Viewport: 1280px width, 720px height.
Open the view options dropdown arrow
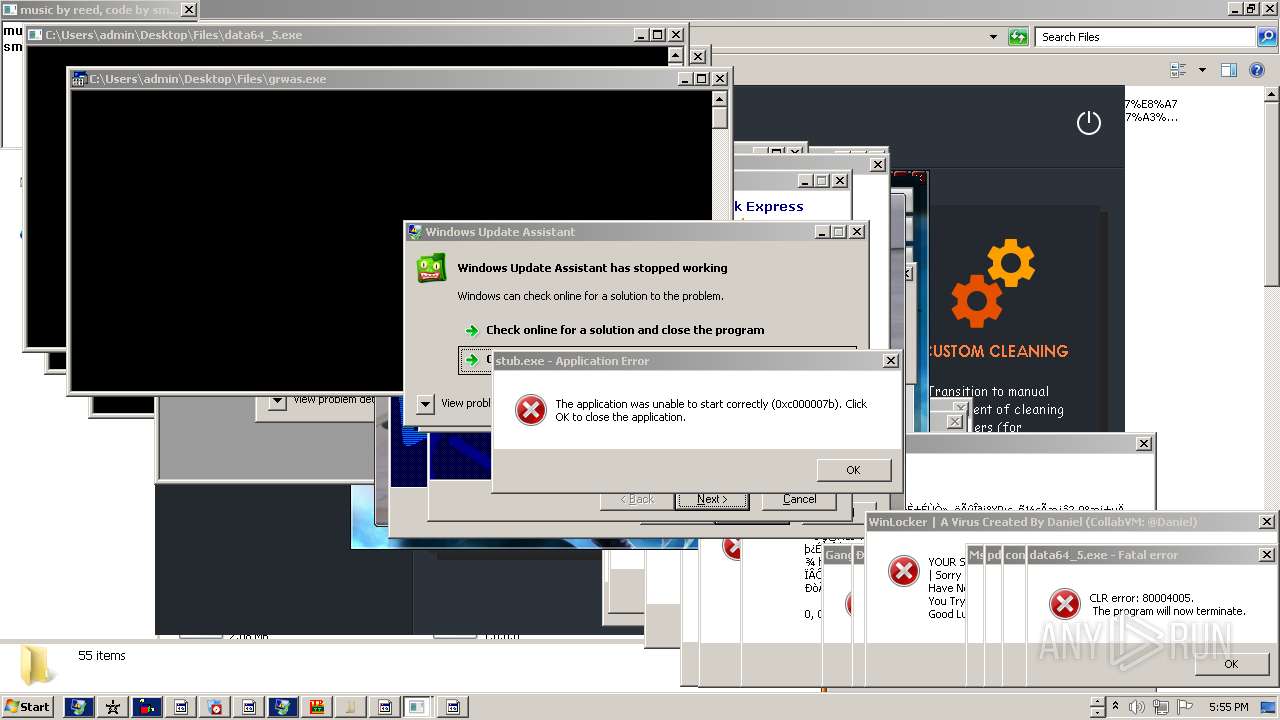[x=1202, y=70]
